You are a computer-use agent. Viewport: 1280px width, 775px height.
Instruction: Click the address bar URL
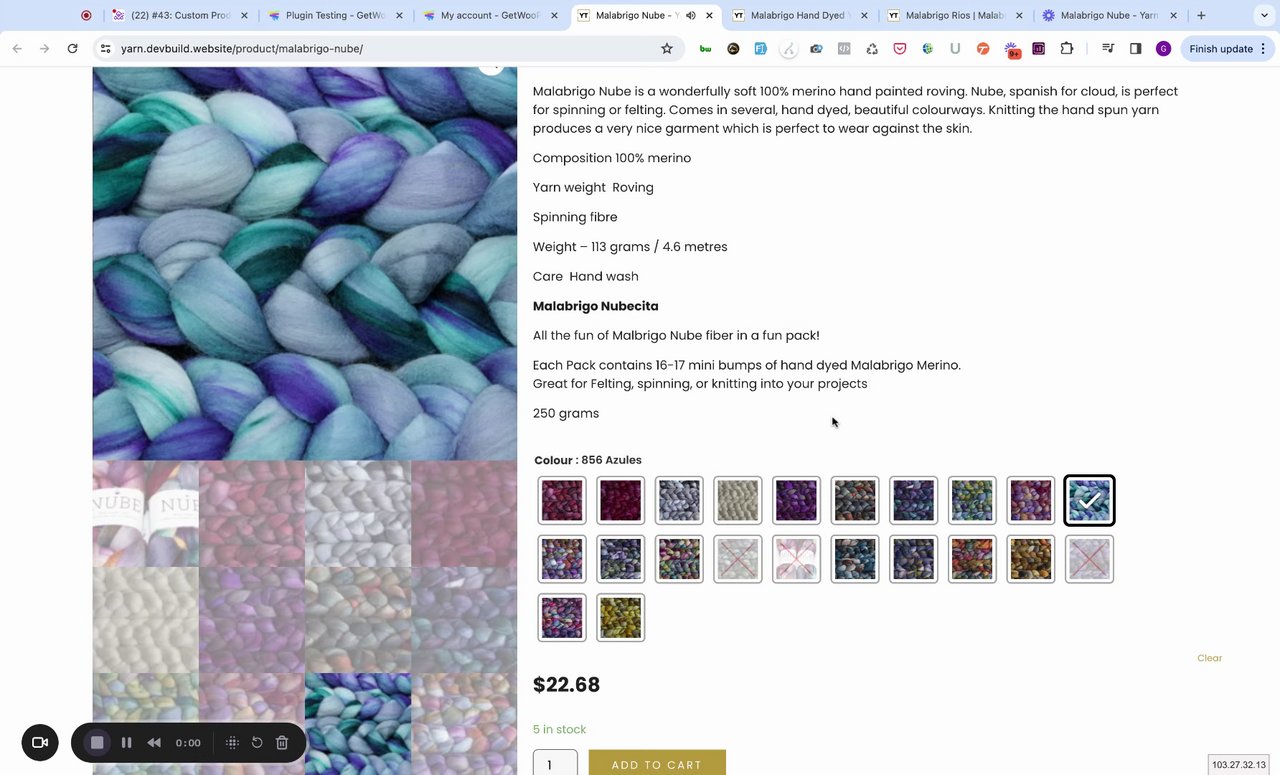point(242,48)
